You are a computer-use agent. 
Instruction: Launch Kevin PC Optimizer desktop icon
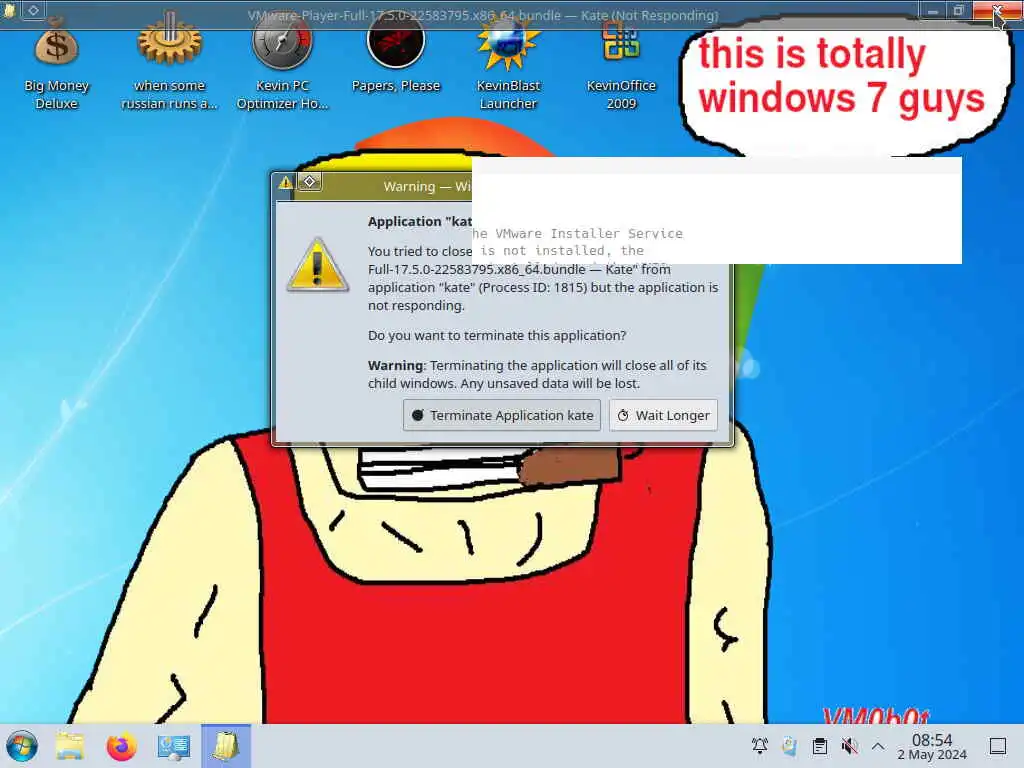pos(282,64)
